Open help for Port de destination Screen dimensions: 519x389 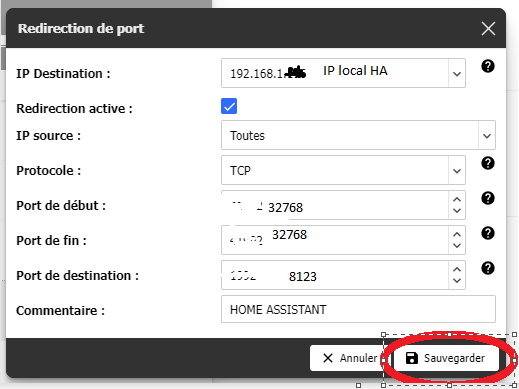(488, 268)
